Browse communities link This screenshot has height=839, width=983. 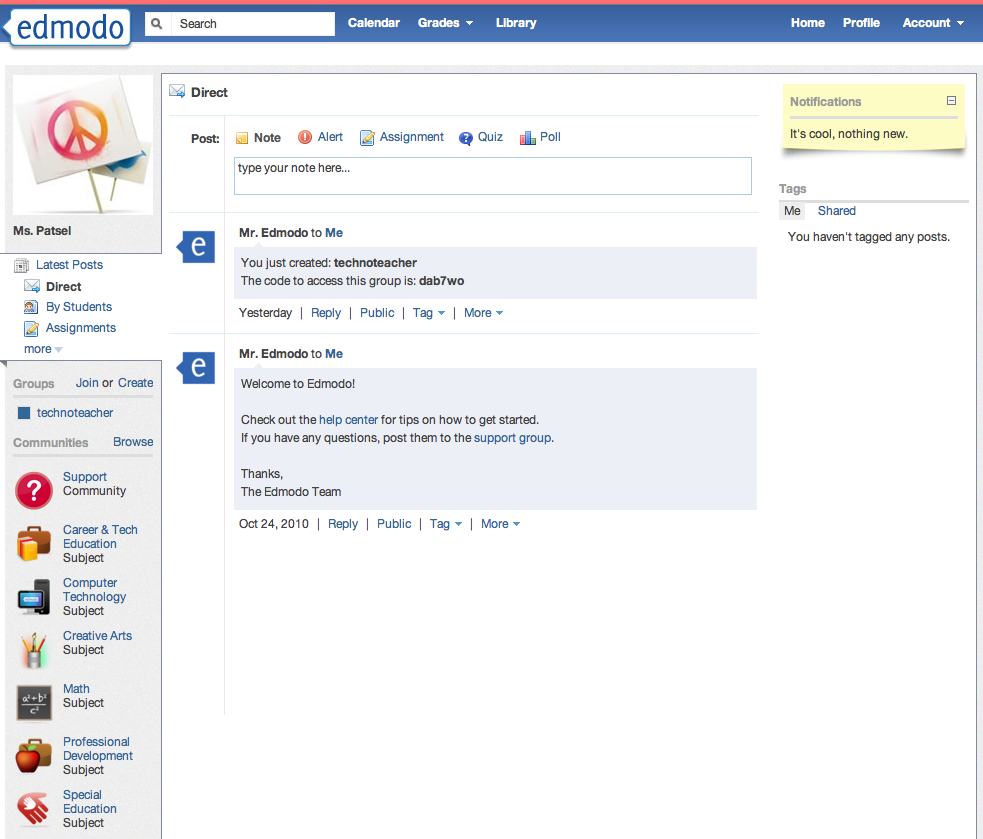tap(133, 441)
